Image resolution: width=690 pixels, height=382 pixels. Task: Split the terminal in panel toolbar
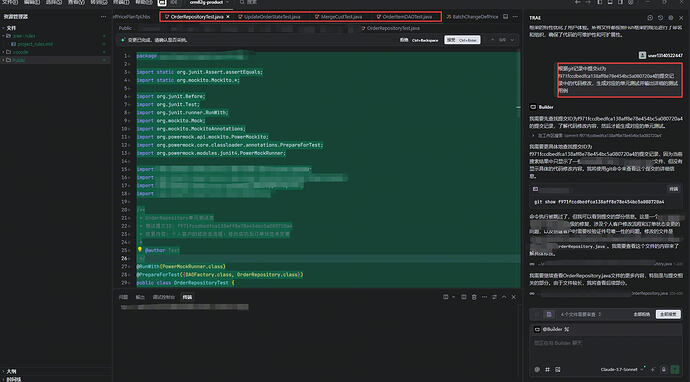(464, 297)
